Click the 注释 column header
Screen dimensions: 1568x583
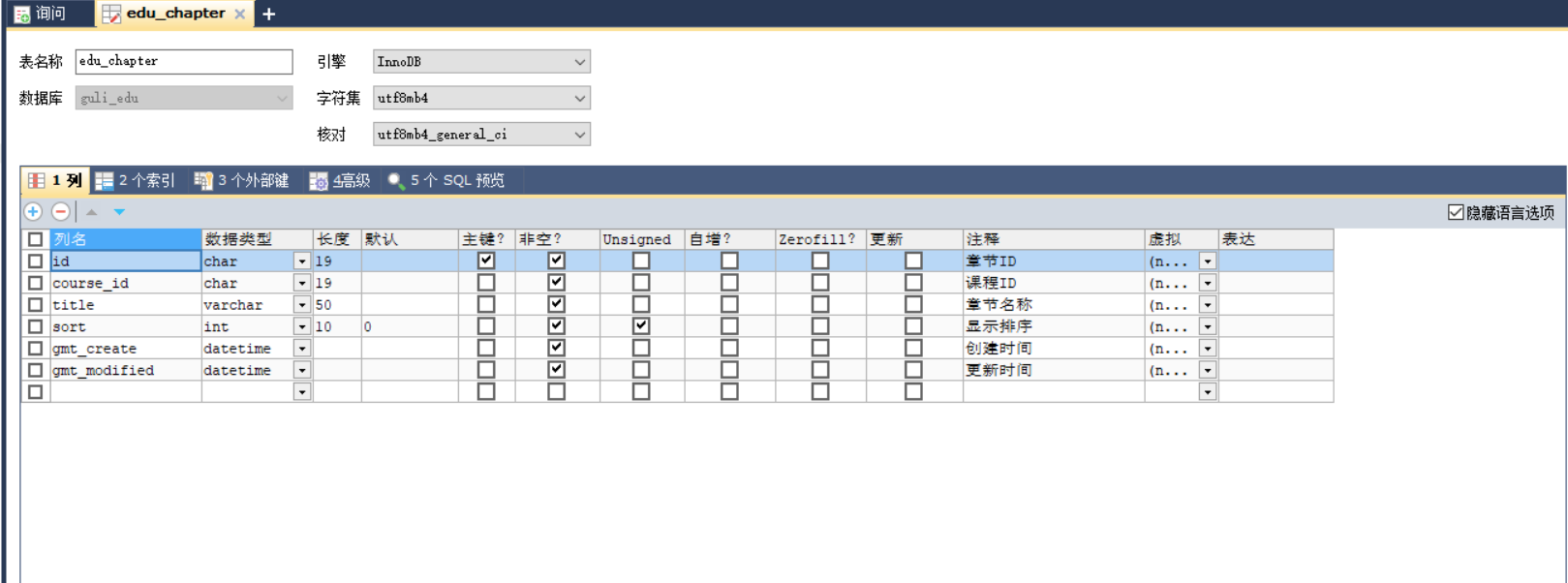point(1054,239)
